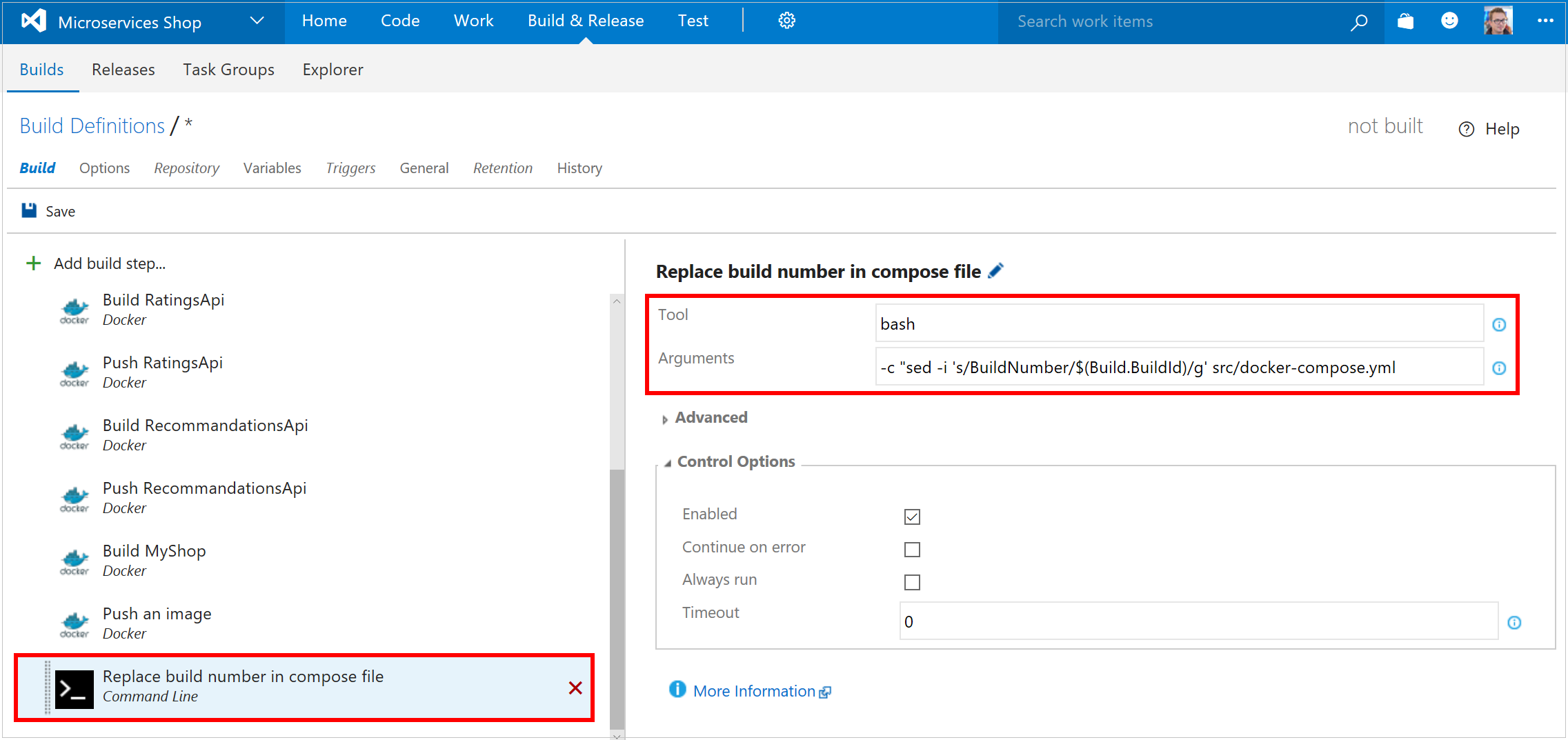Navigate back via Build Definitions breadcrumb
This screenshot has height=740, width=1568.
pos(90,126)
